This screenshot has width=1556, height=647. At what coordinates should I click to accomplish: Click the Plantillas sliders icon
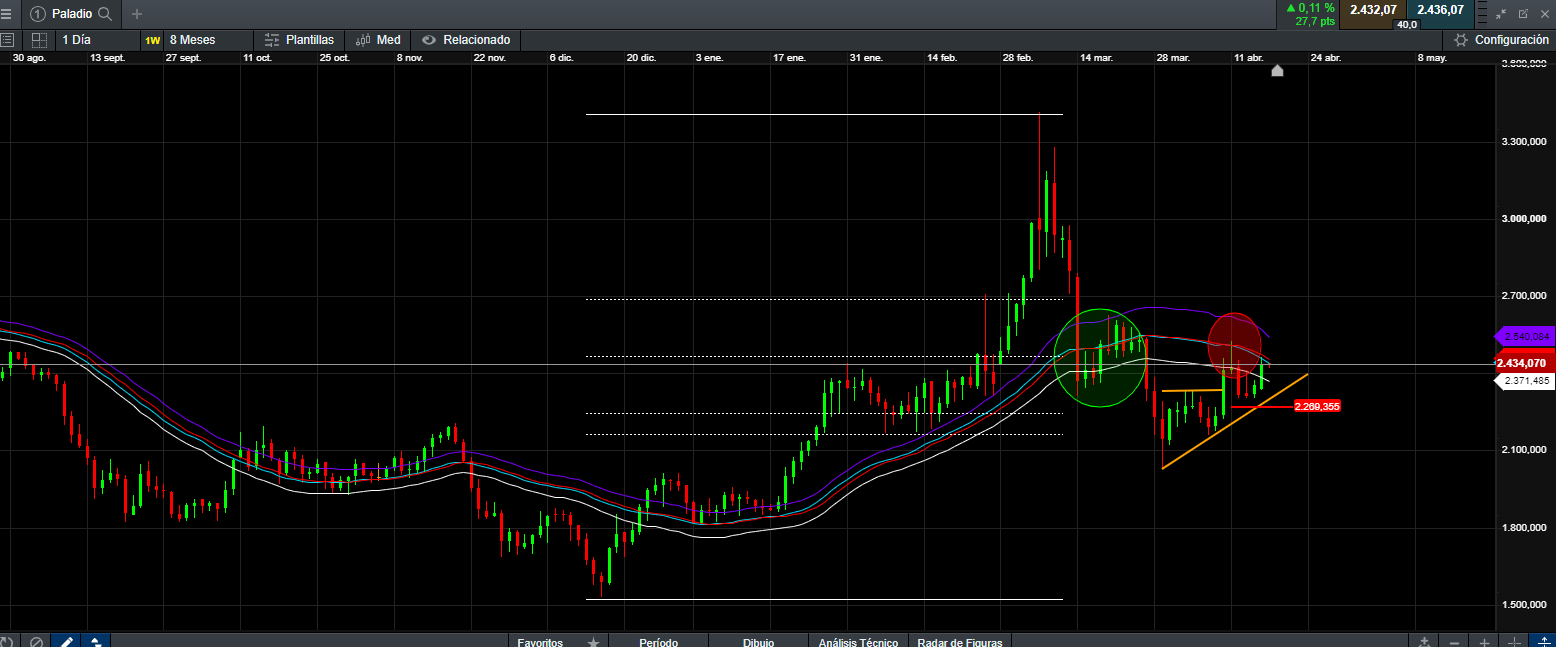pyautogui.click(x=272, y=40)
